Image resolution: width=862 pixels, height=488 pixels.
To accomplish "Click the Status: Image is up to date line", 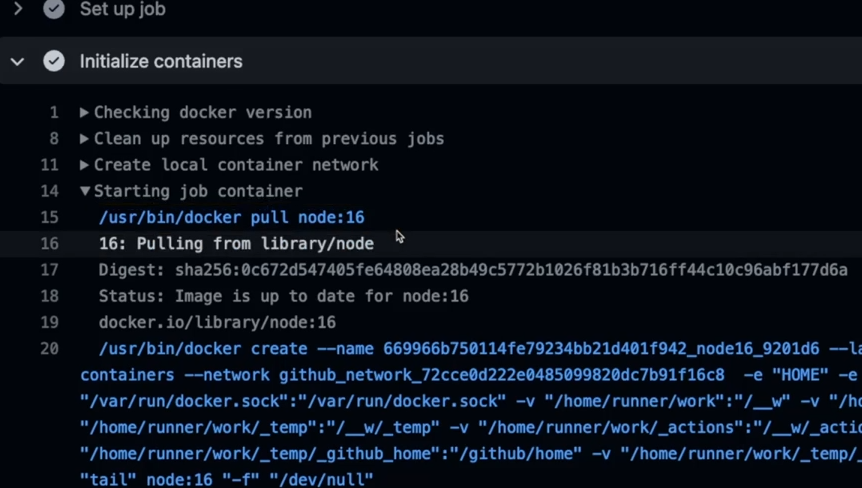I will (x=283, y=296).
